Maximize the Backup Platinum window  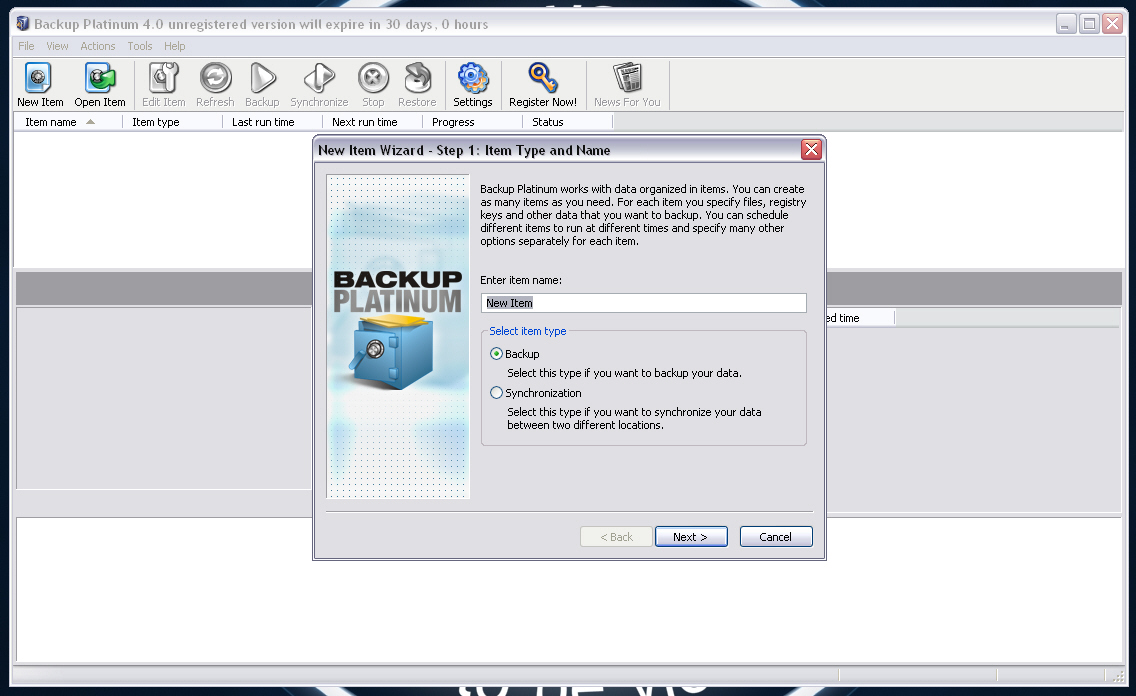pos(1089,24)
